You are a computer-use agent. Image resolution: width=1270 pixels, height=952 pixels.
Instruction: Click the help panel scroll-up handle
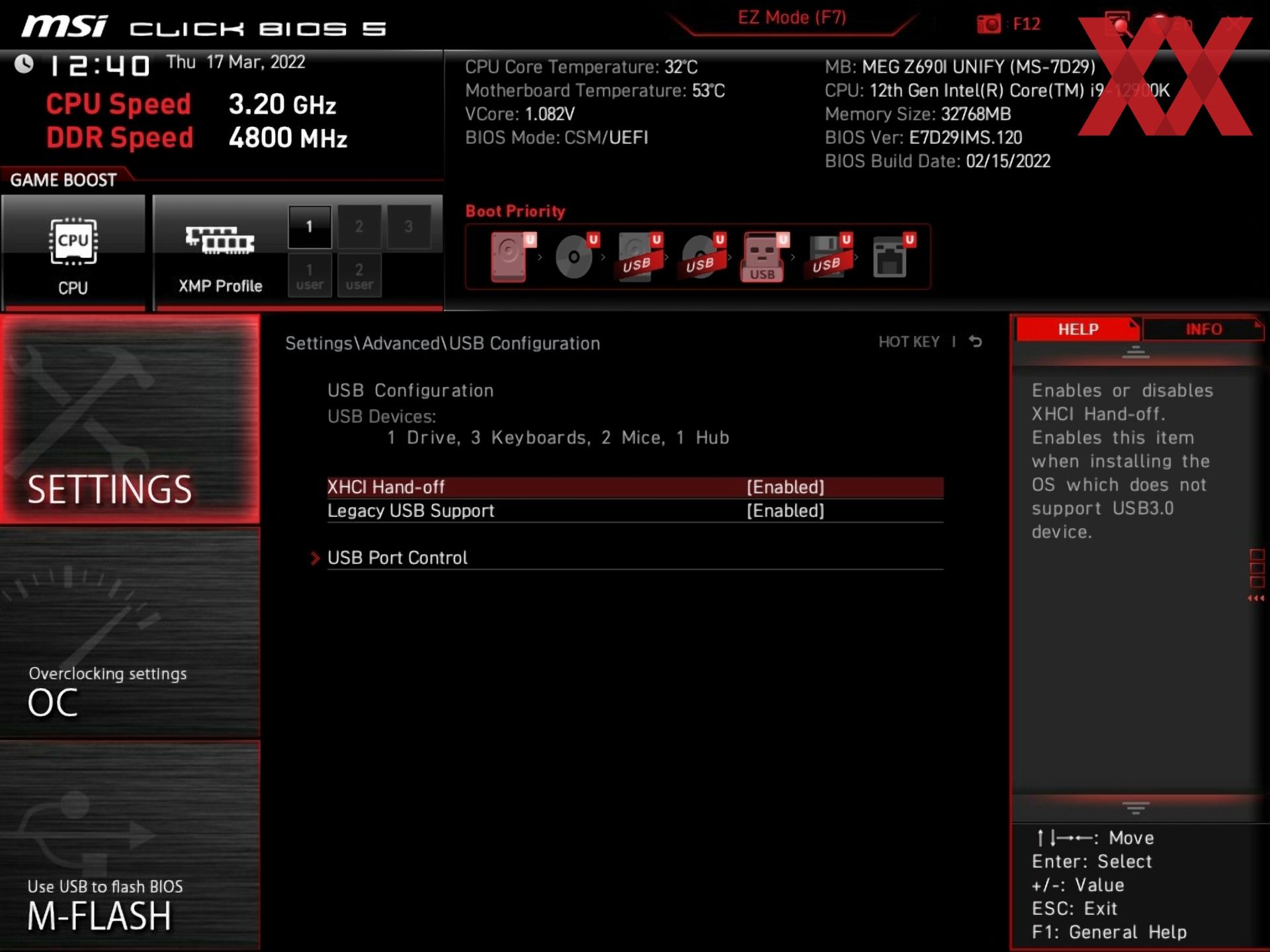point(1136,352)
